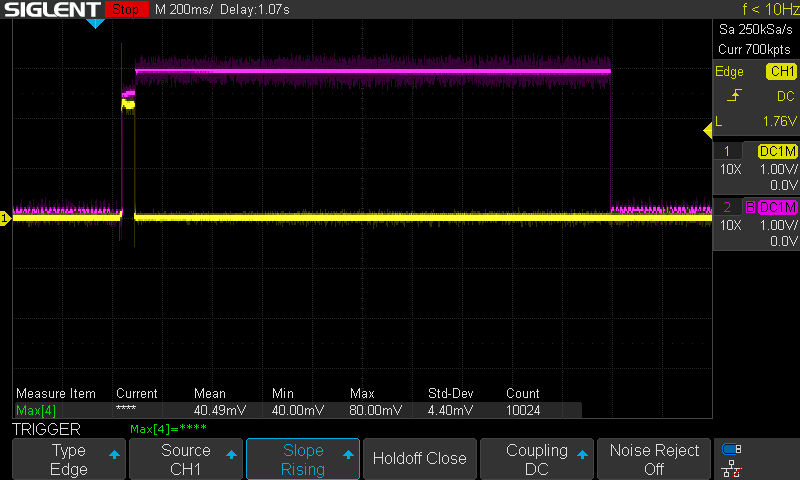This screenshot has width=800, height=480.
Task: Click the channel 2 bandwidth limit B icon
Action: [748, 207]
